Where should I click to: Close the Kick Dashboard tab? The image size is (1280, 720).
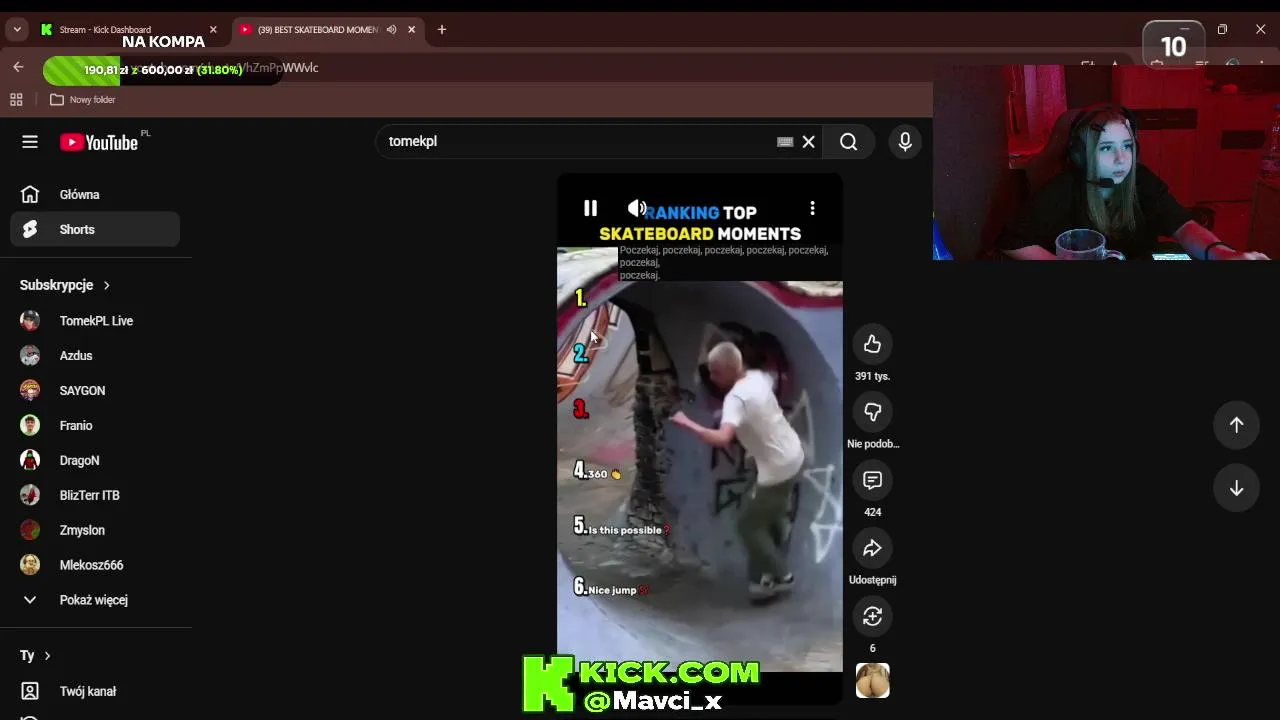pyautogui.click(x=213, y=30)
